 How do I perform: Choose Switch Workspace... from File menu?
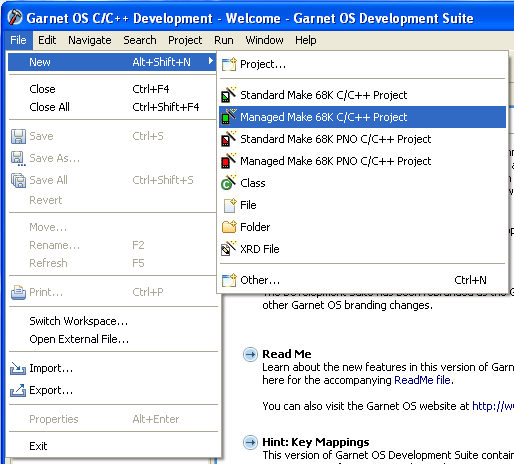(x=79, y=321)
